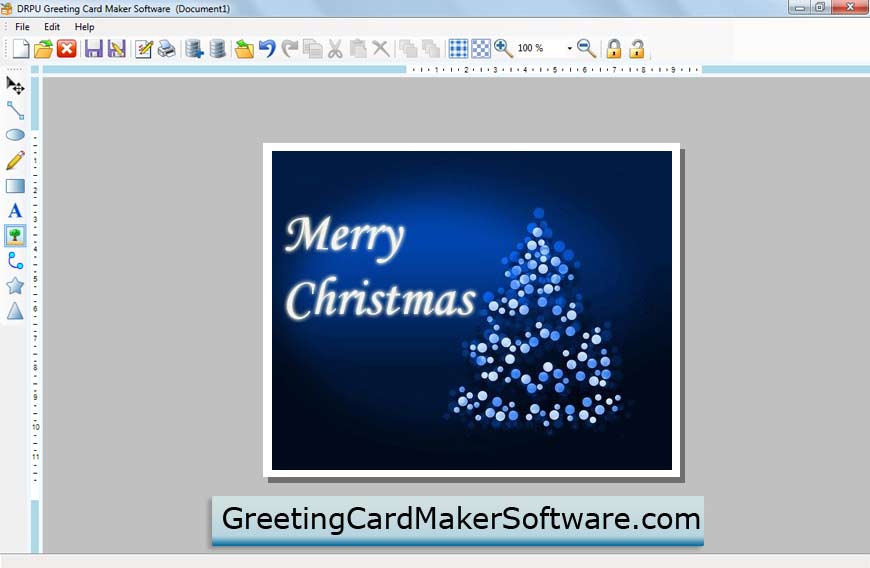Redo the last action
Image resolution: width=870 pixels, height=568 pixels.
(x=290, y=49)
